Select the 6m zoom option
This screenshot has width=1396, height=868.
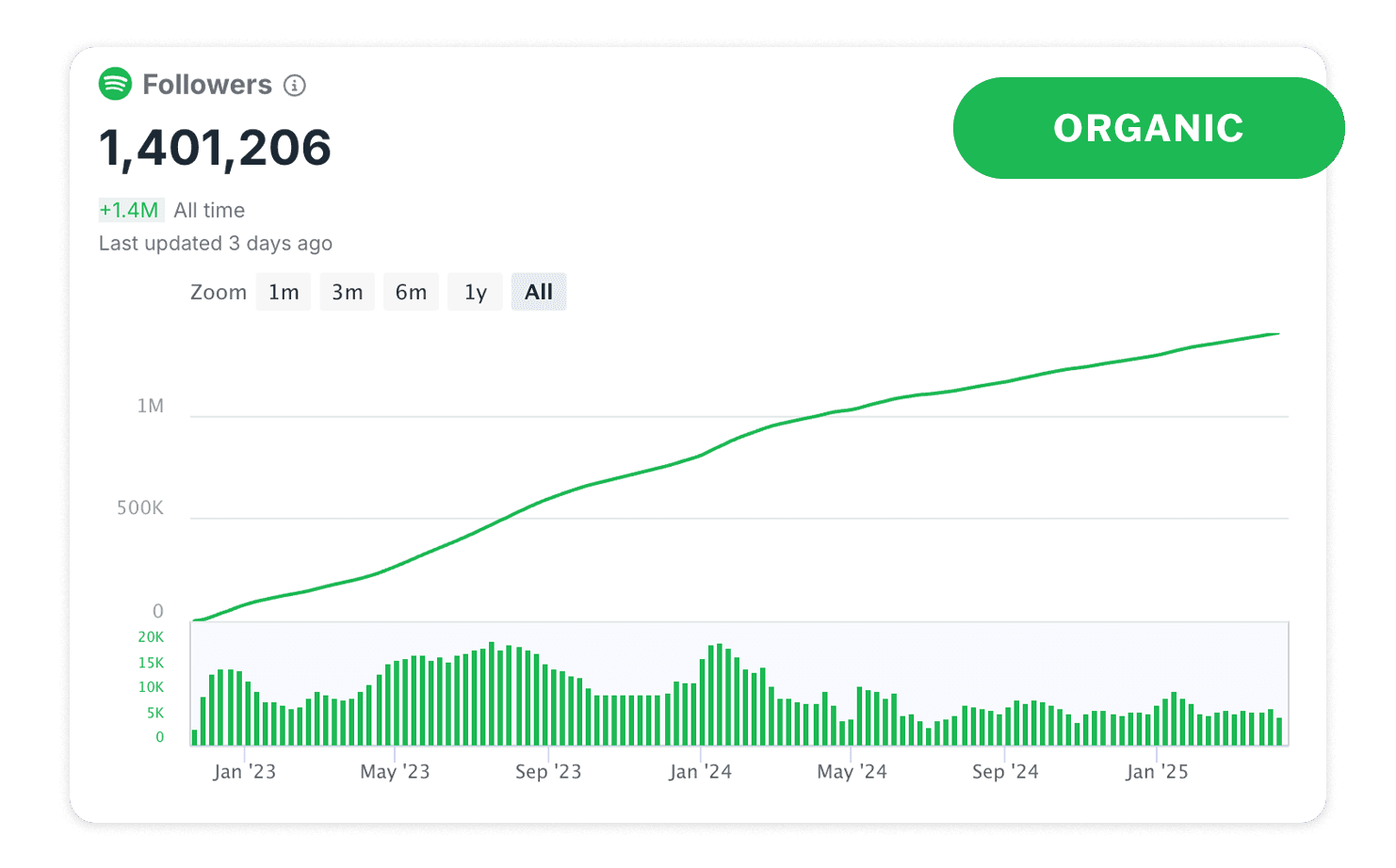[411, 292]
